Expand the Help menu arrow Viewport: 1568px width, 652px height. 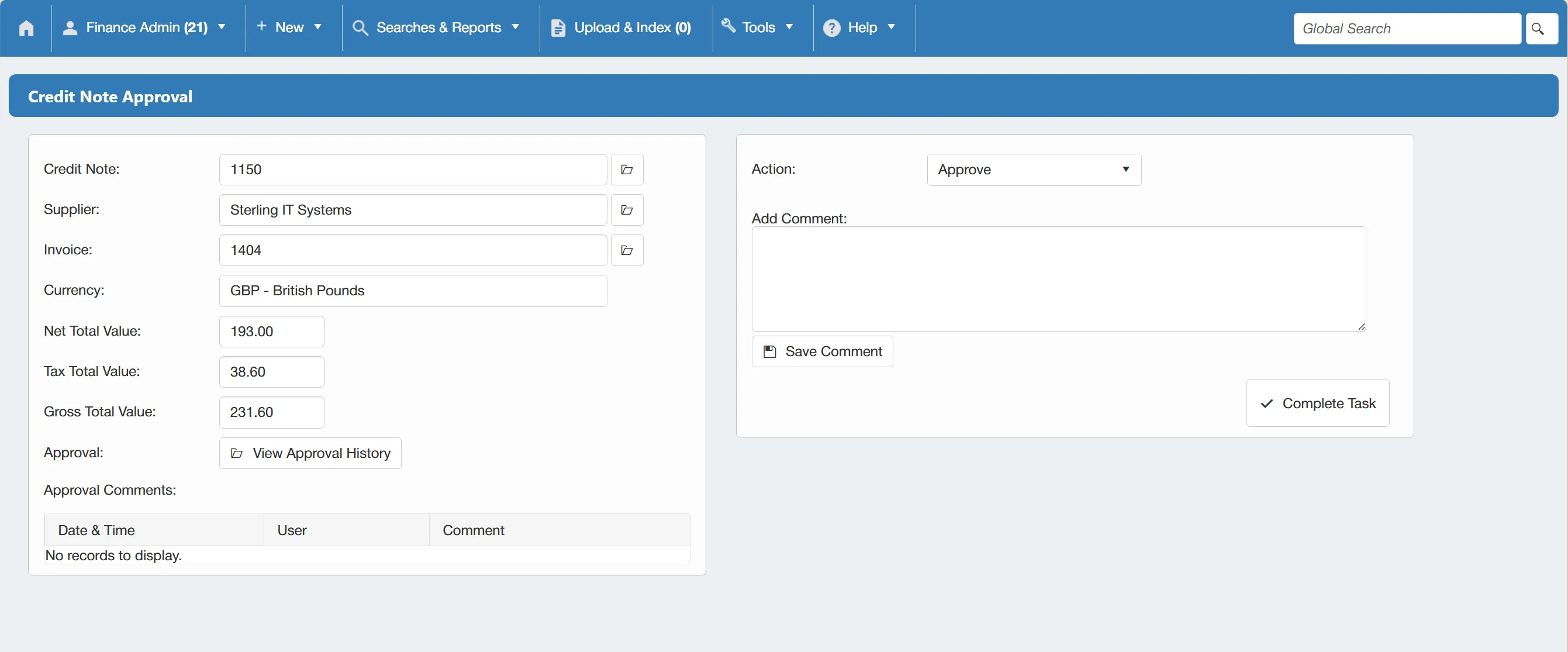click(x=891, y=27)
